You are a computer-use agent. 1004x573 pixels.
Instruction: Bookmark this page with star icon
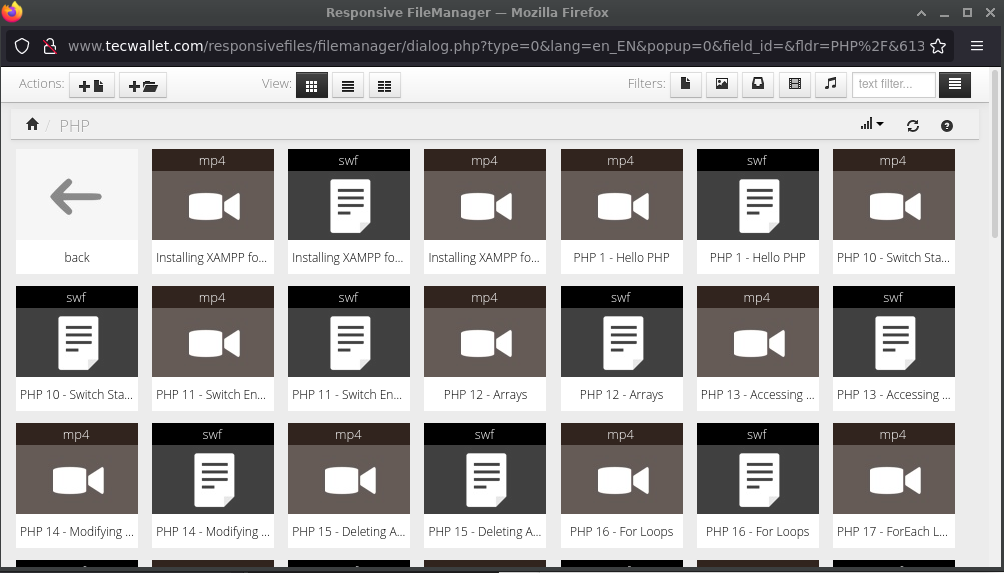(x=938, y=46)
